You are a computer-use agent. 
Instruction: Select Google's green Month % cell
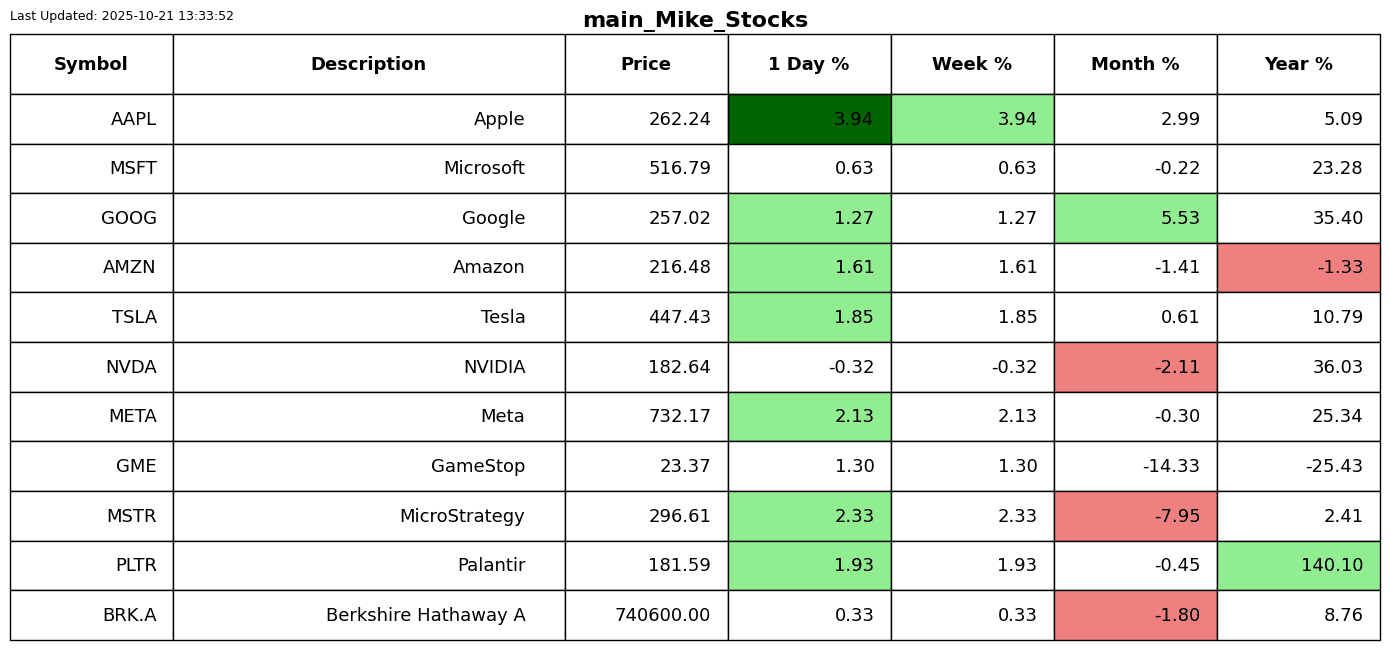point(1135,218)
